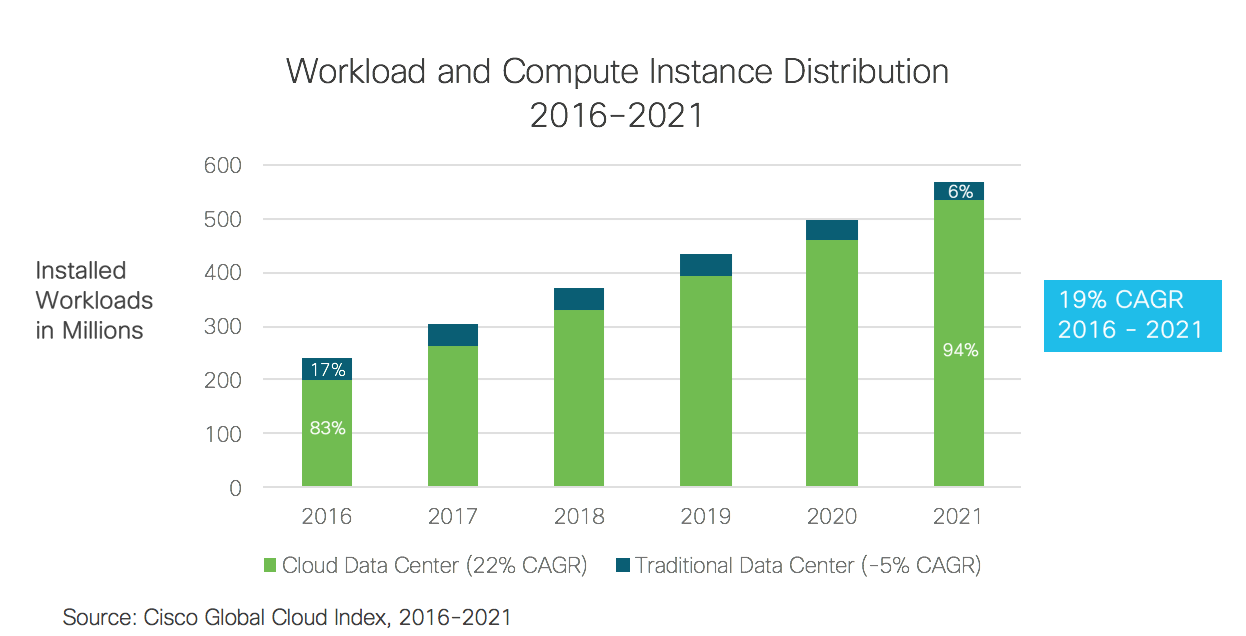Click the 2021 green bar labeled 94%

point(959,350)
